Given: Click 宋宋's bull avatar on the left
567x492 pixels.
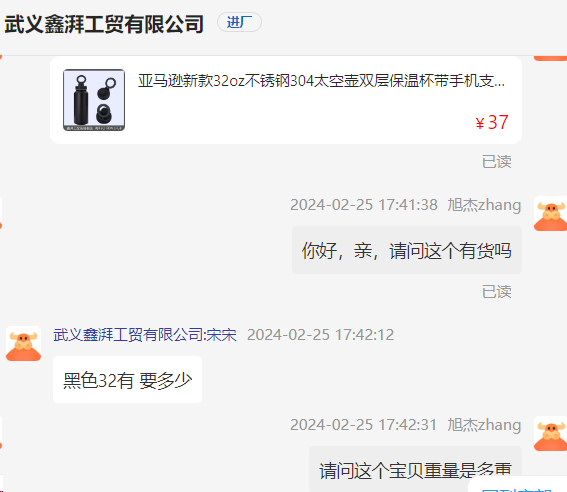Looking at the screenshot, I should tap(24, 343).
